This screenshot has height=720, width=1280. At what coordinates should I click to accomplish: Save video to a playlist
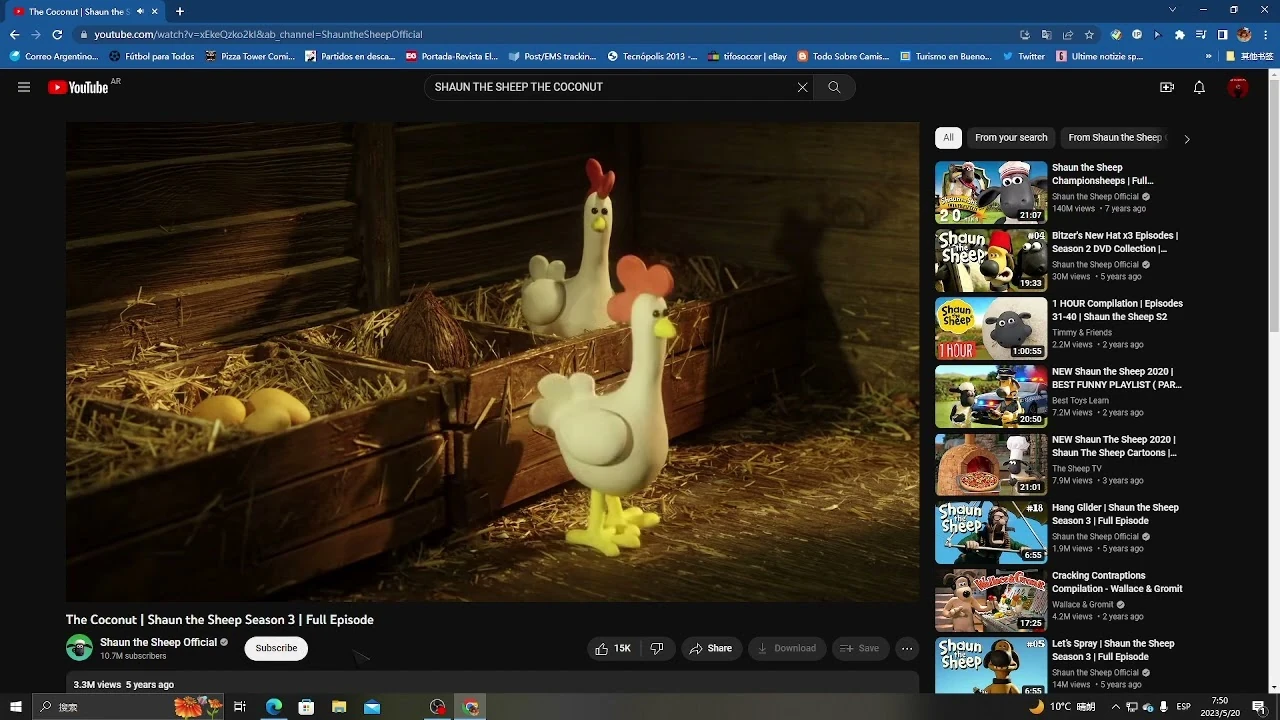(x=860, y=648)
